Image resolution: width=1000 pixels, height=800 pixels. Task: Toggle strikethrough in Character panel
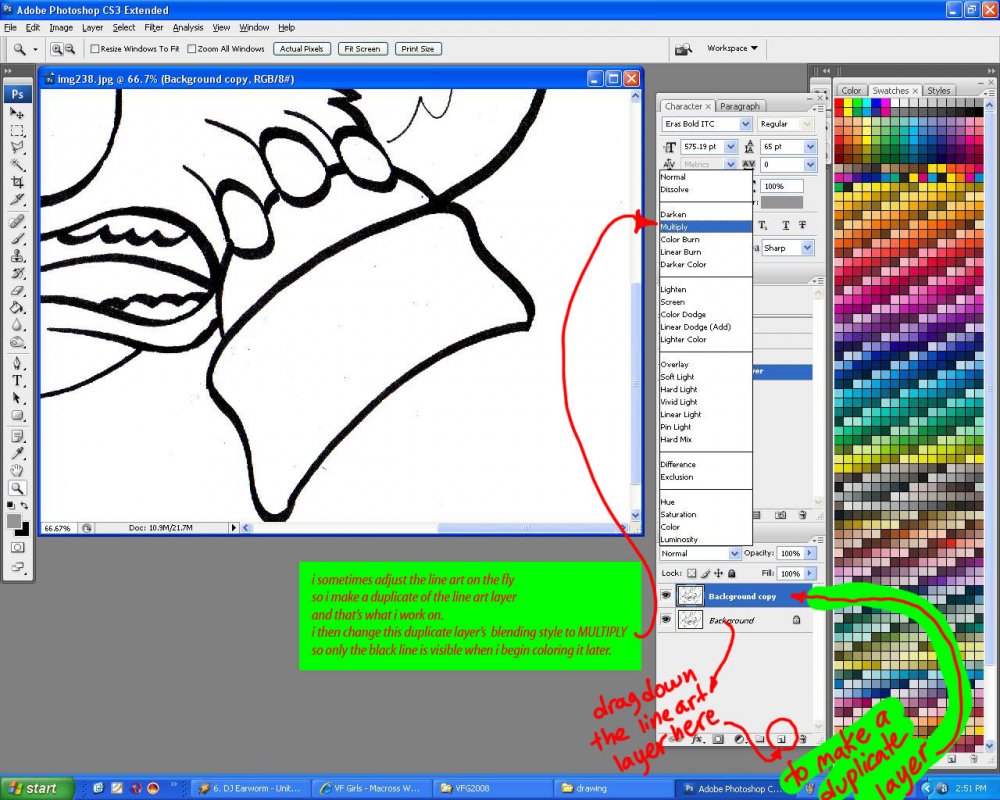pos(802,225)
